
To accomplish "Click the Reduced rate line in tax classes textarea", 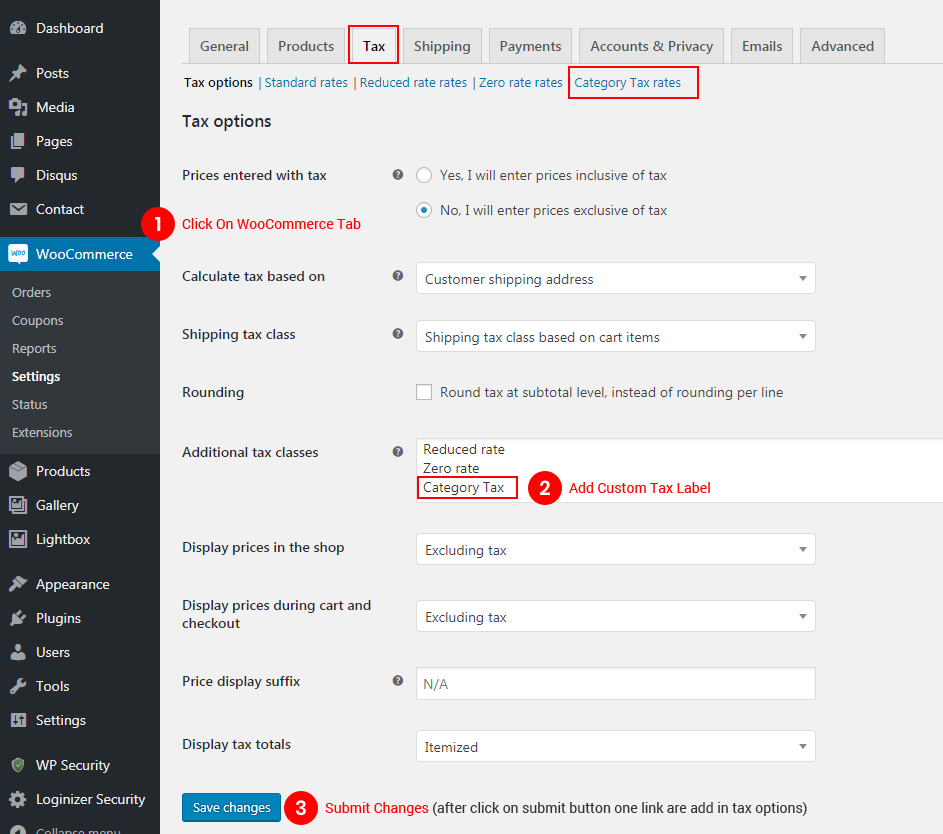I will coord(464,449).
